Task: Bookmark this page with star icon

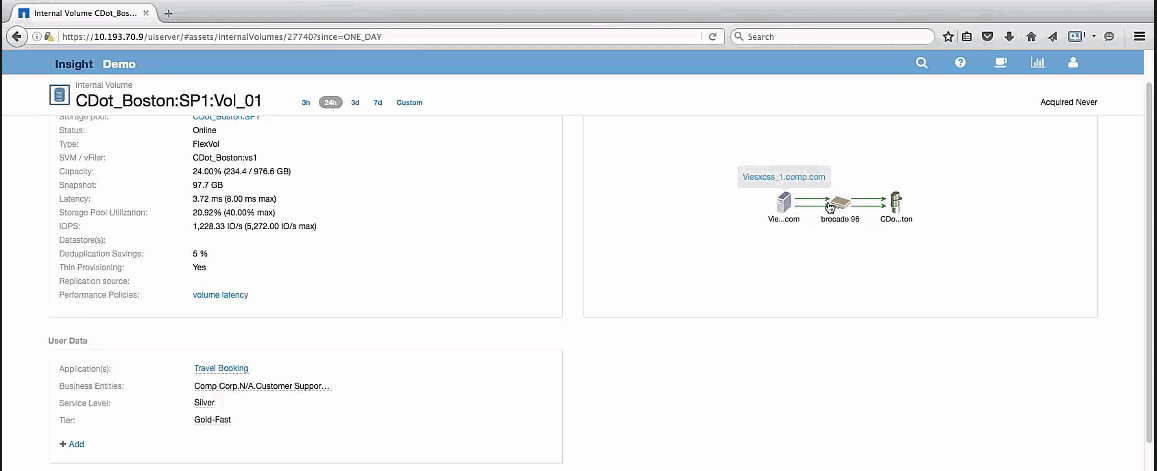Action: click(x=949, y=36)
